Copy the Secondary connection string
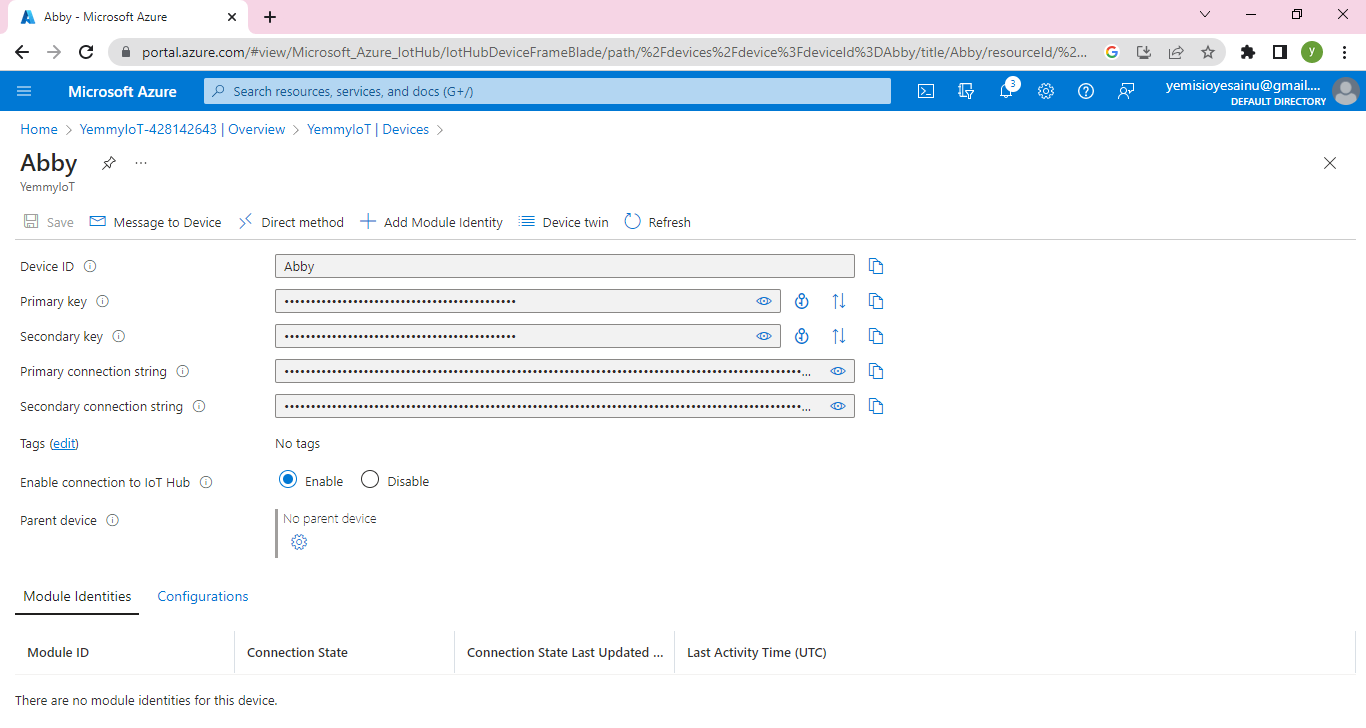Screen dimensions: 1366x728 pyautogui.click(x=876, y=406)
